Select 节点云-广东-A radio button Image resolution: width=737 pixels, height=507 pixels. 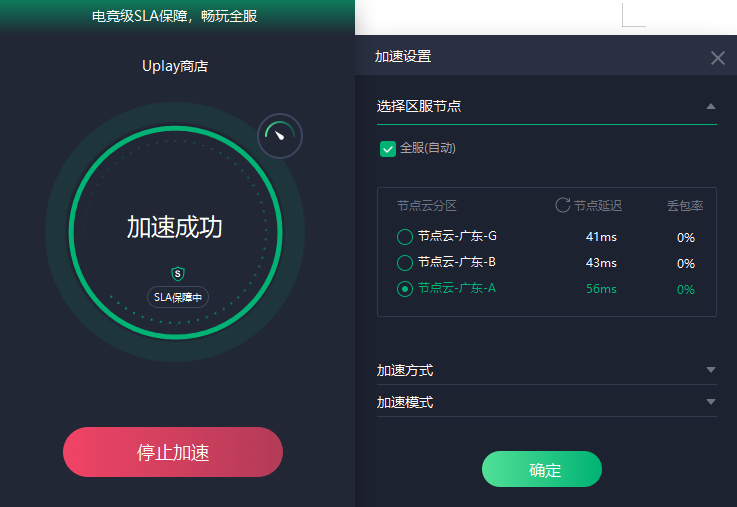pyautogui.click(x=405, y=289)
